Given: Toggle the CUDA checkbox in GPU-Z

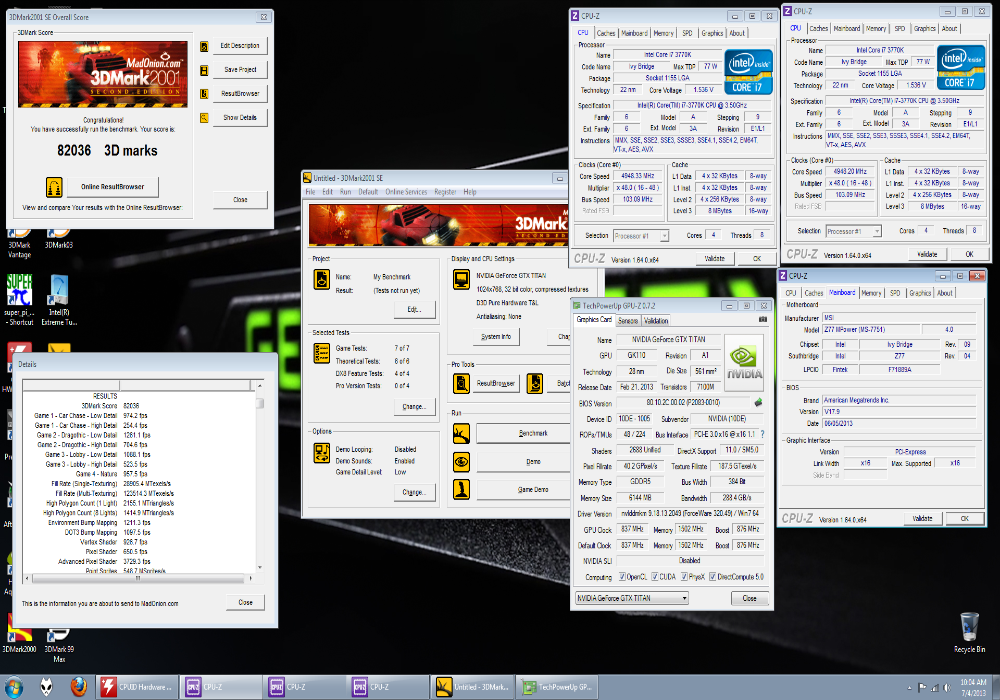Looking at the screenshot, I should [x=654, y=577].
